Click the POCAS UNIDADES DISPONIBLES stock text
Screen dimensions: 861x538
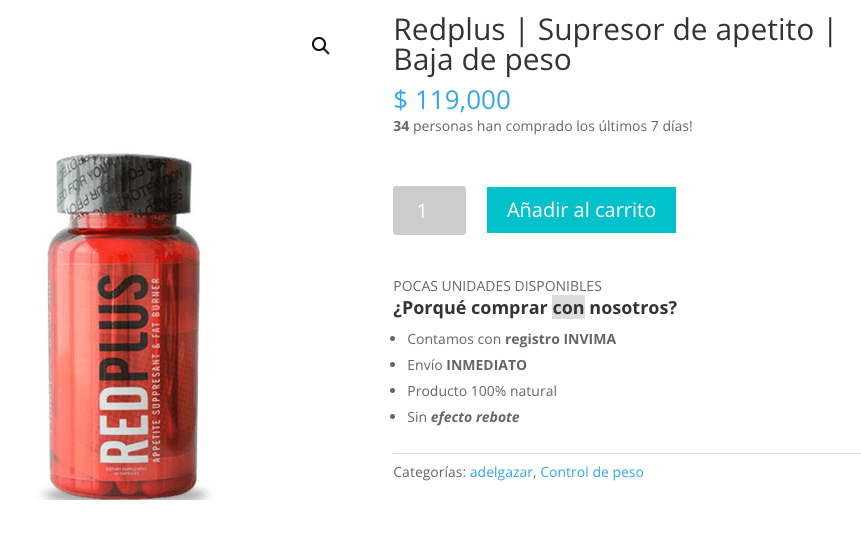click(497, 286)
